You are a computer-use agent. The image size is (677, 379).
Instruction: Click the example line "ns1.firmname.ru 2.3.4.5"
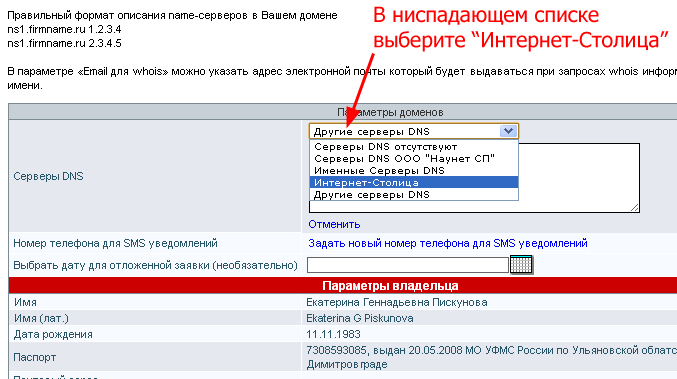click(x=64, y=43)
